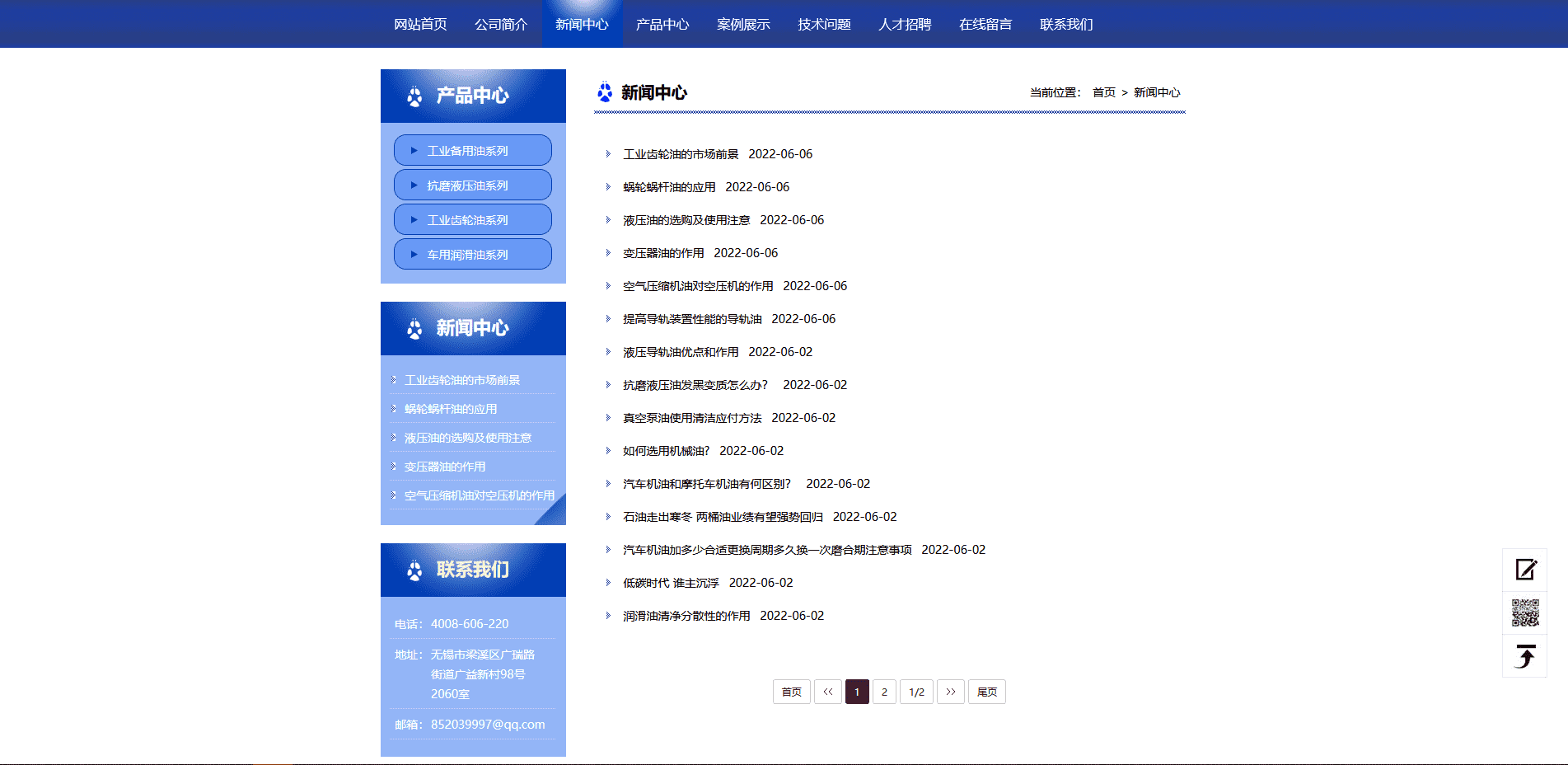
Task: Open article 如何选用机械油?
Action: click(x=666, y=451)
